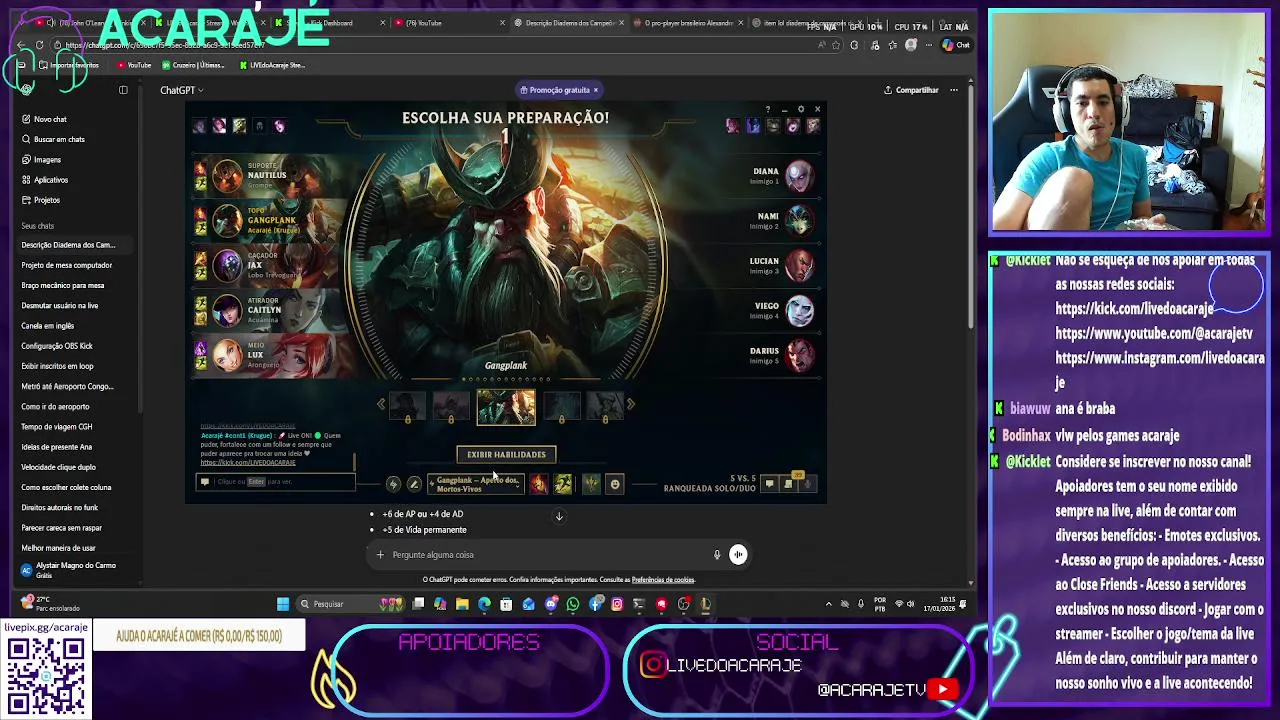
Task: Click the dictation microphone in ChatGPT input
Action: pos(717,555)
